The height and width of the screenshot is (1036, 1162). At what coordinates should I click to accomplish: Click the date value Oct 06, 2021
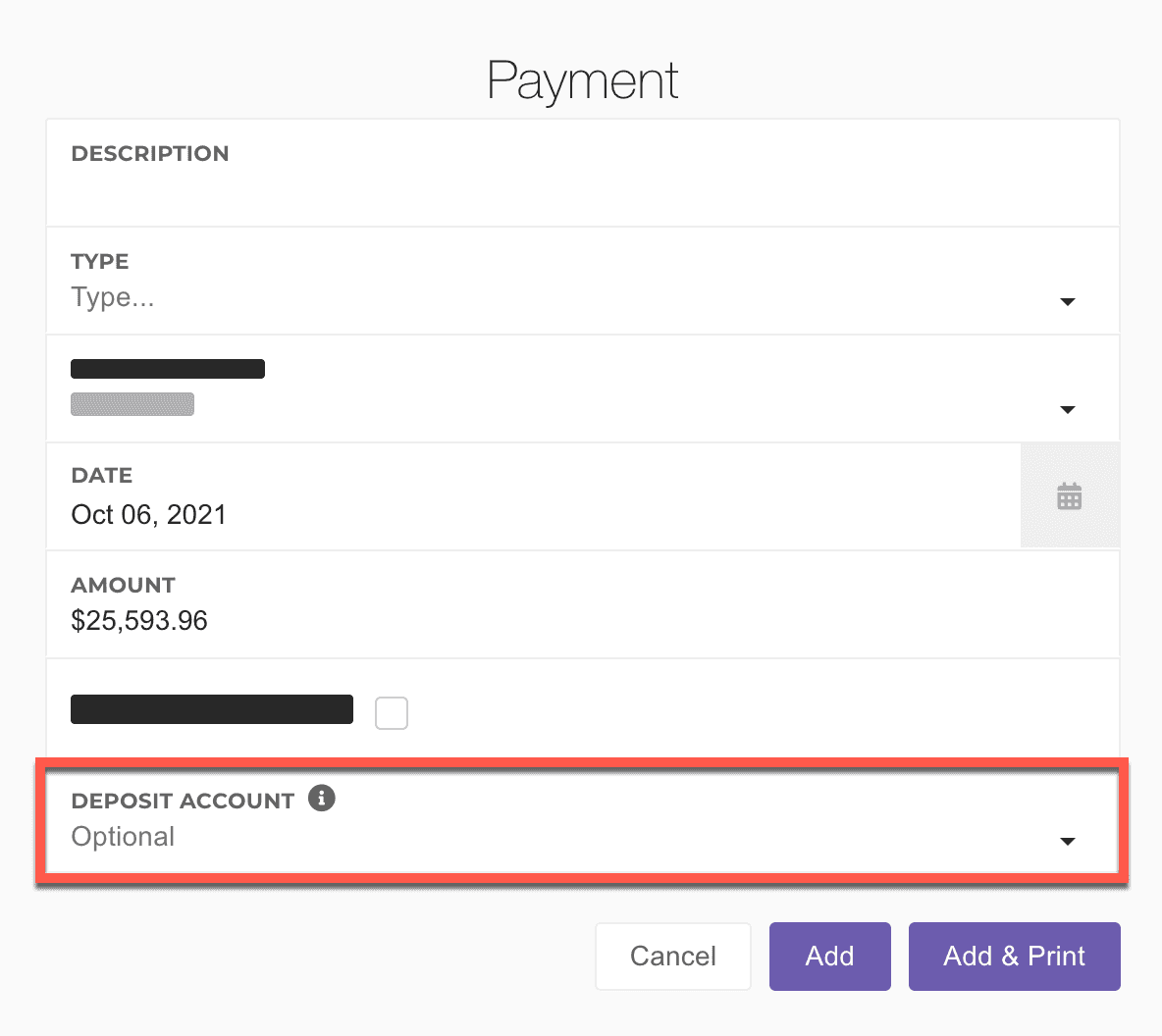pyautogui.click(x=149, y=515)
